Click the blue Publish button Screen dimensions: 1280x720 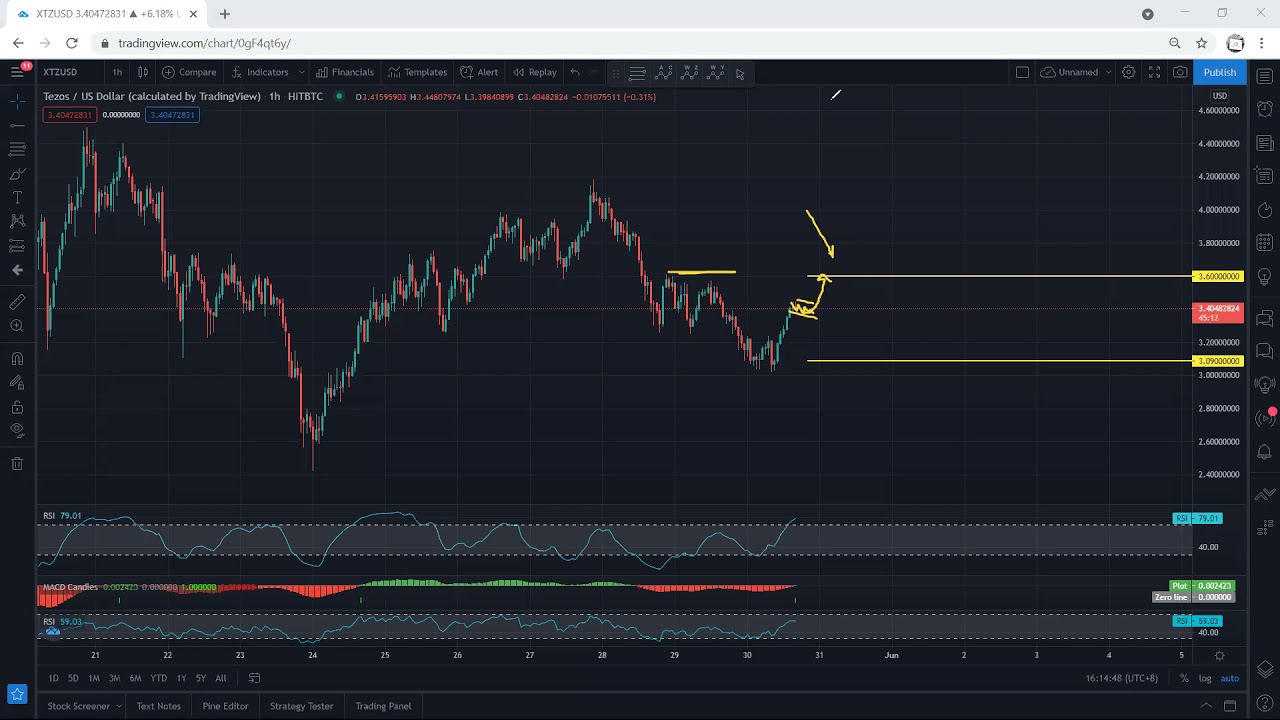pyautogui.click(x=1220, y=72)
